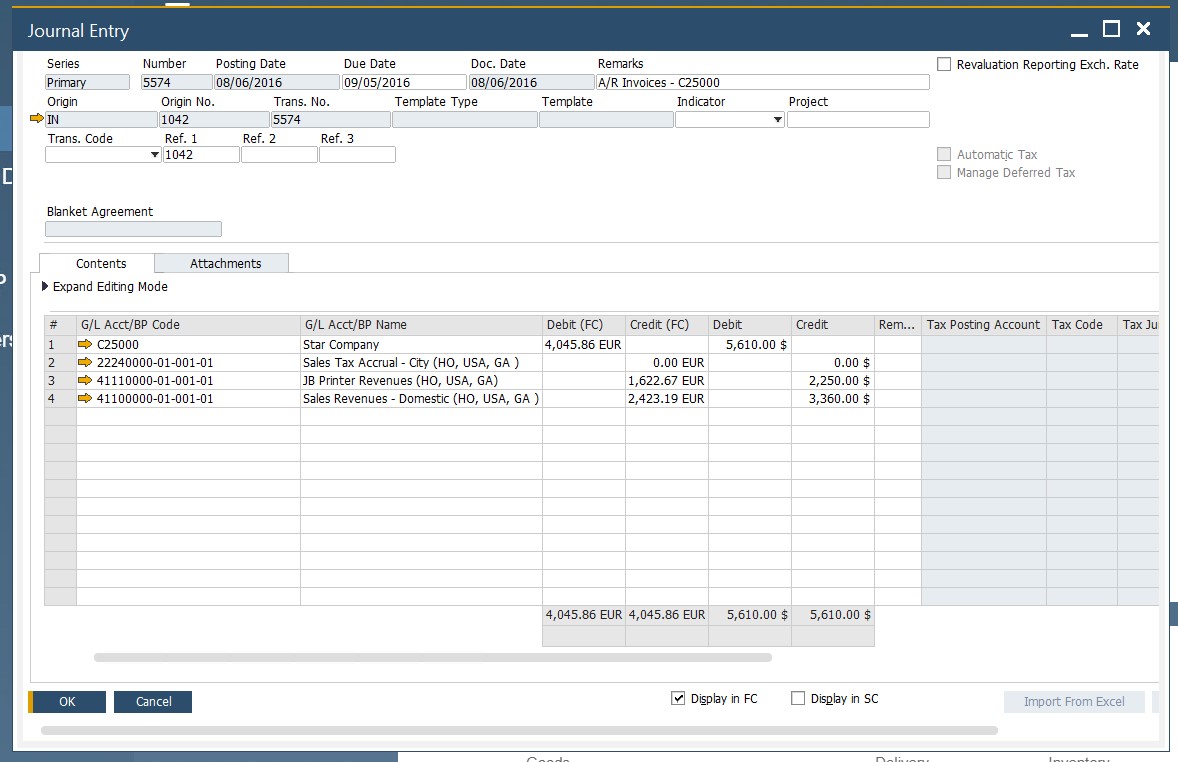This screenshot has height=762, width=1178.
Task: Check the Display in SC box
Action: [x=798, y=699]
